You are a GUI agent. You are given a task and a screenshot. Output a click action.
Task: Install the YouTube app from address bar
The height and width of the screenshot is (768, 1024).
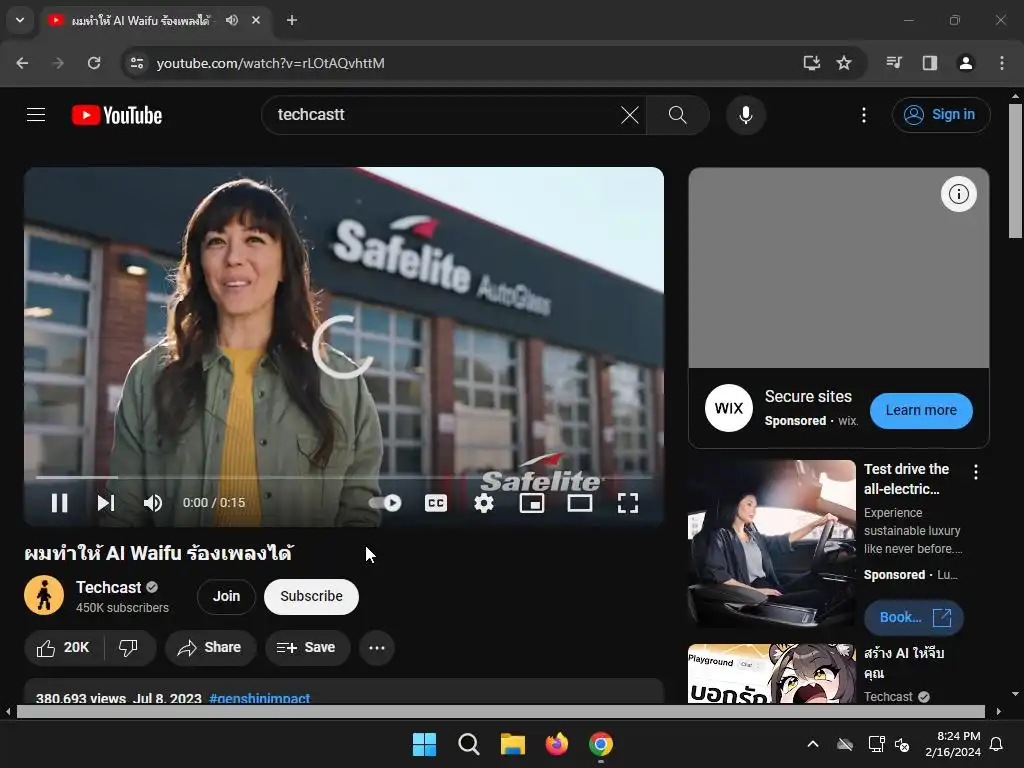811,63
